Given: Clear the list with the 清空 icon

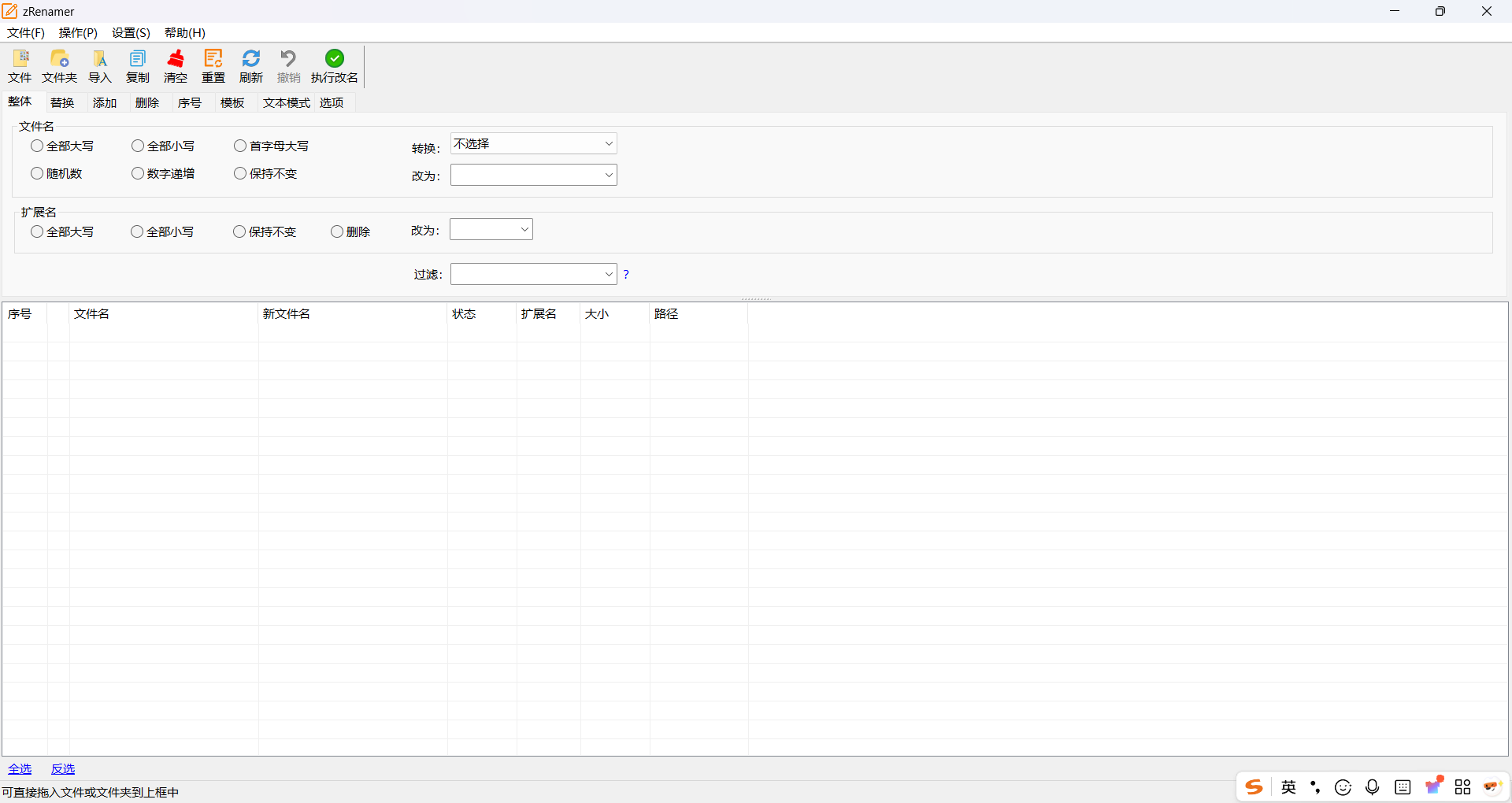Looking at the screenshot, I should [176, 59].
